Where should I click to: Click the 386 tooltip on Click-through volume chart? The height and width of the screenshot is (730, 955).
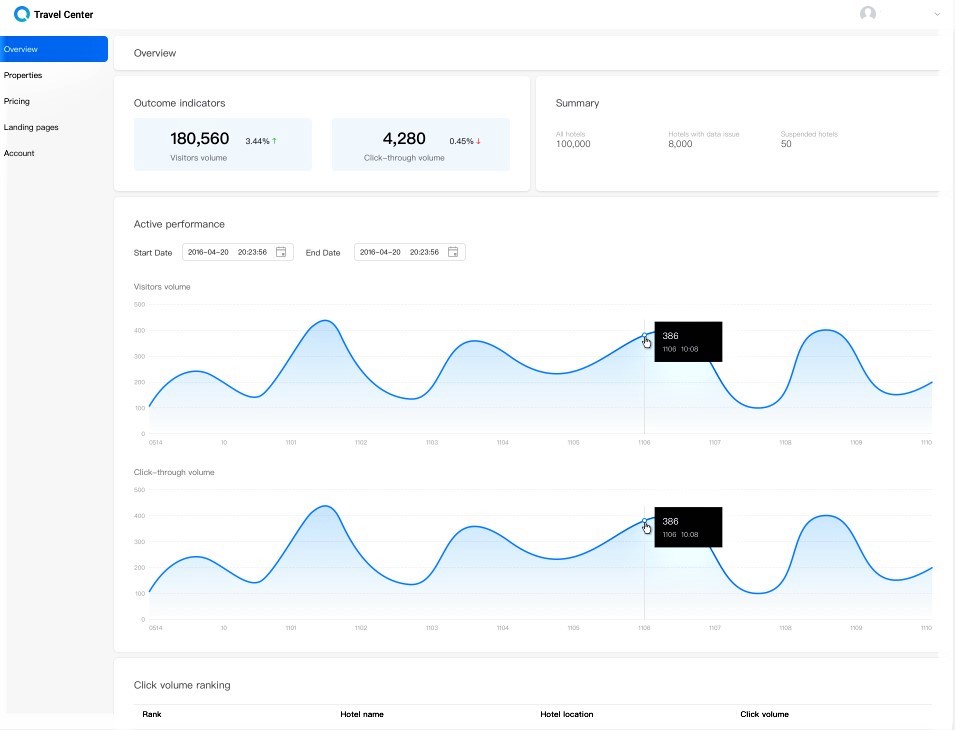[x=688, y=527]
